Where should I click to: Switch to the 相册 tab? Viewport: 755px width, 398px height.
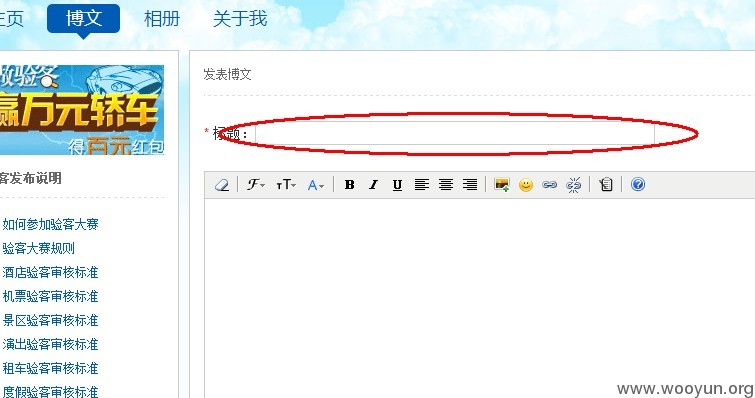162,19
